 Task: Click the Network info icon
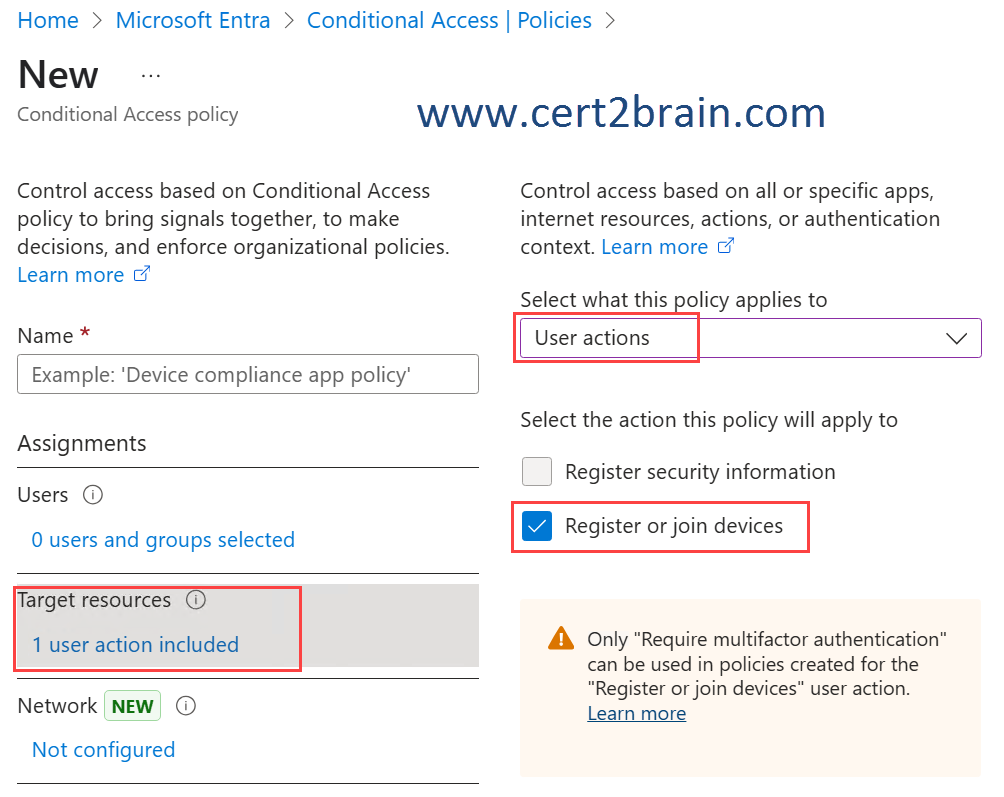pyautogui.click(x=186, y=705)
